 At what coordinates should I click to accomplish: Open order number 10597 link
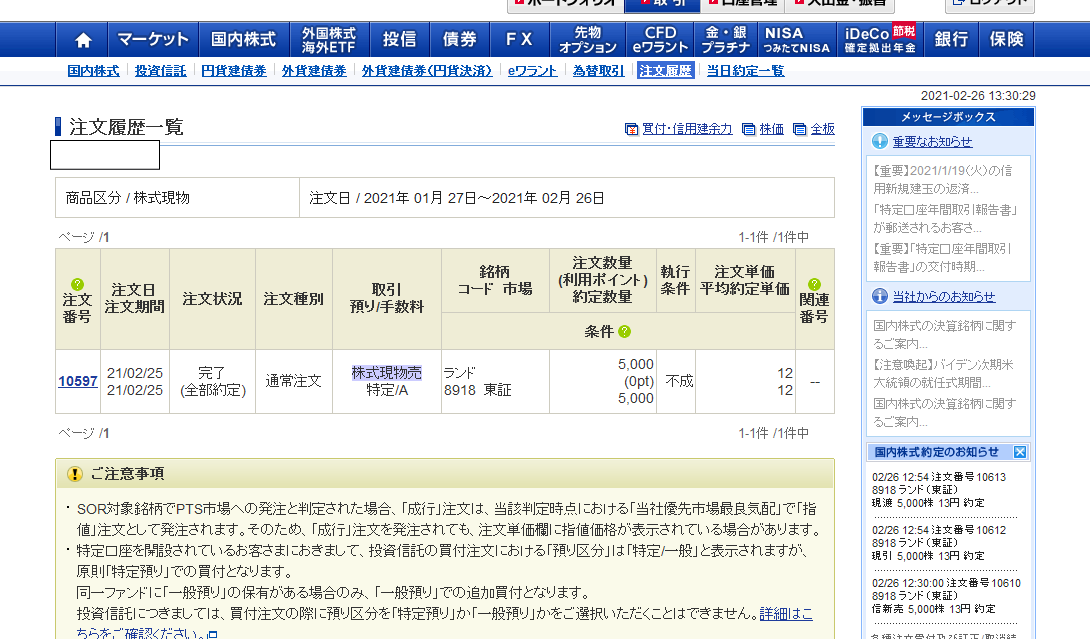77,379
